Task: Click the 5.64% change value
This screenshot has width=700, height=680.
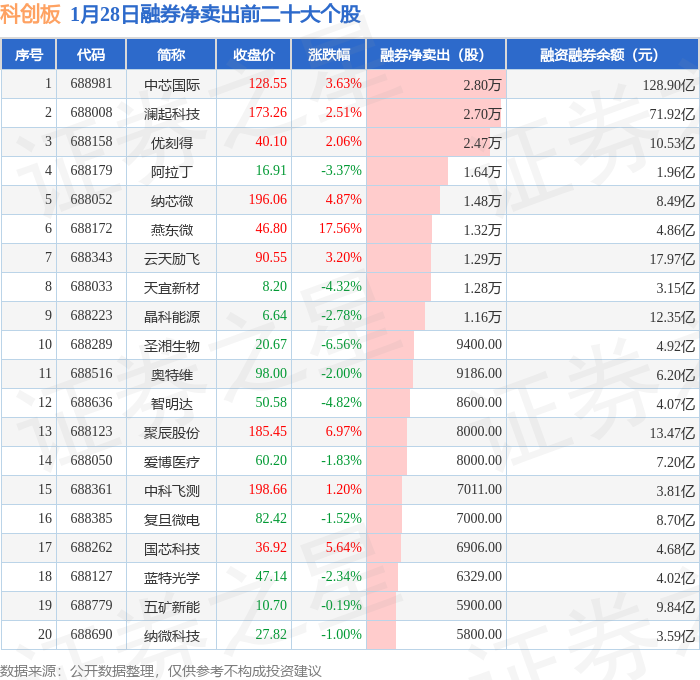Action: point(343,548)
